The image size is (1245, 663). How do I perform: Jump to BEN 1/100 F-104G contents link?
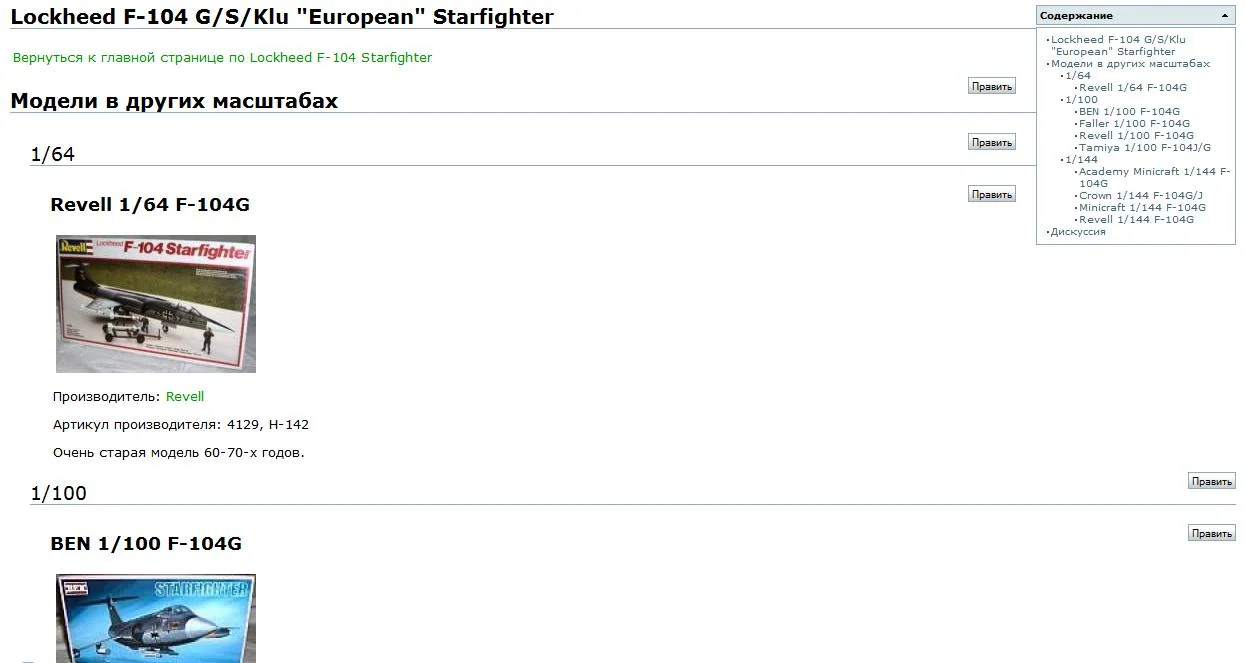1129,112
